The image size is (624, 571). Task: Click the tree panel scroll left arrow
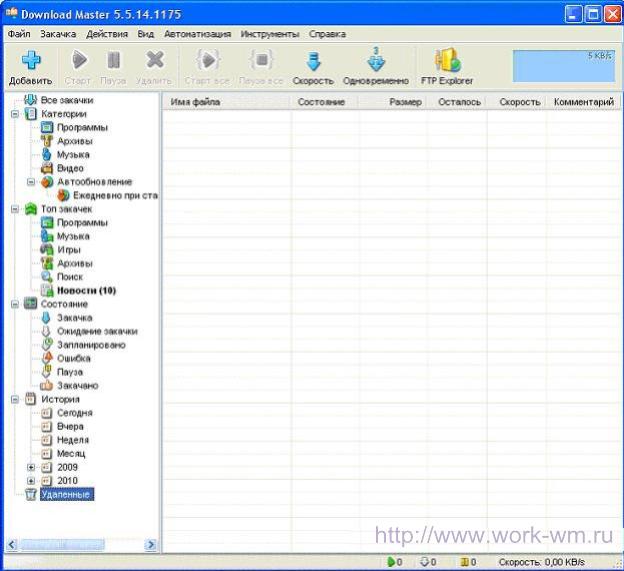pyautogui.click(x=12, y=544)
